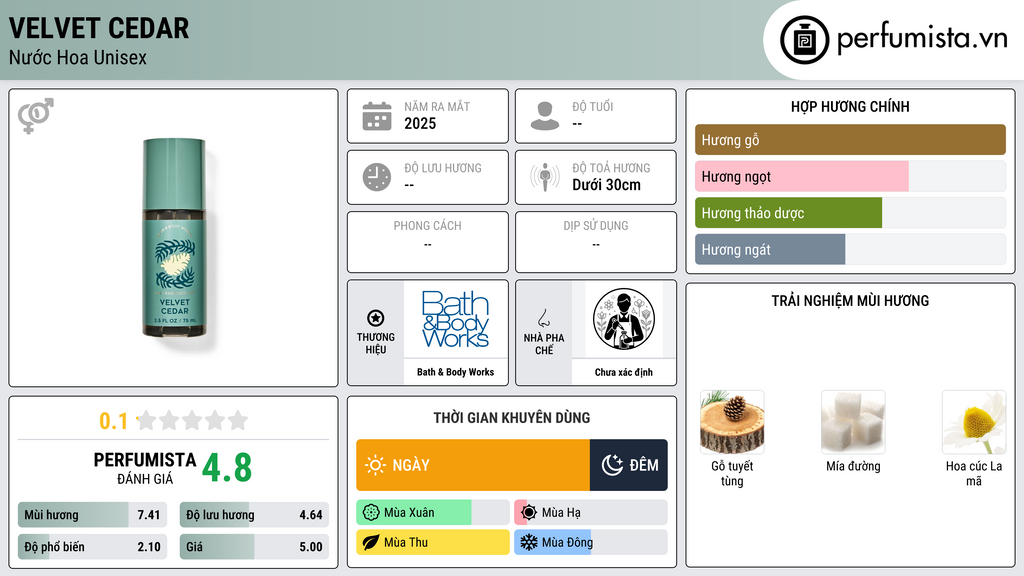This screenshot has height=576, width=1024.
Task: Click the star badge icon above Thương hiệu
Action: [x=376, y=318]
